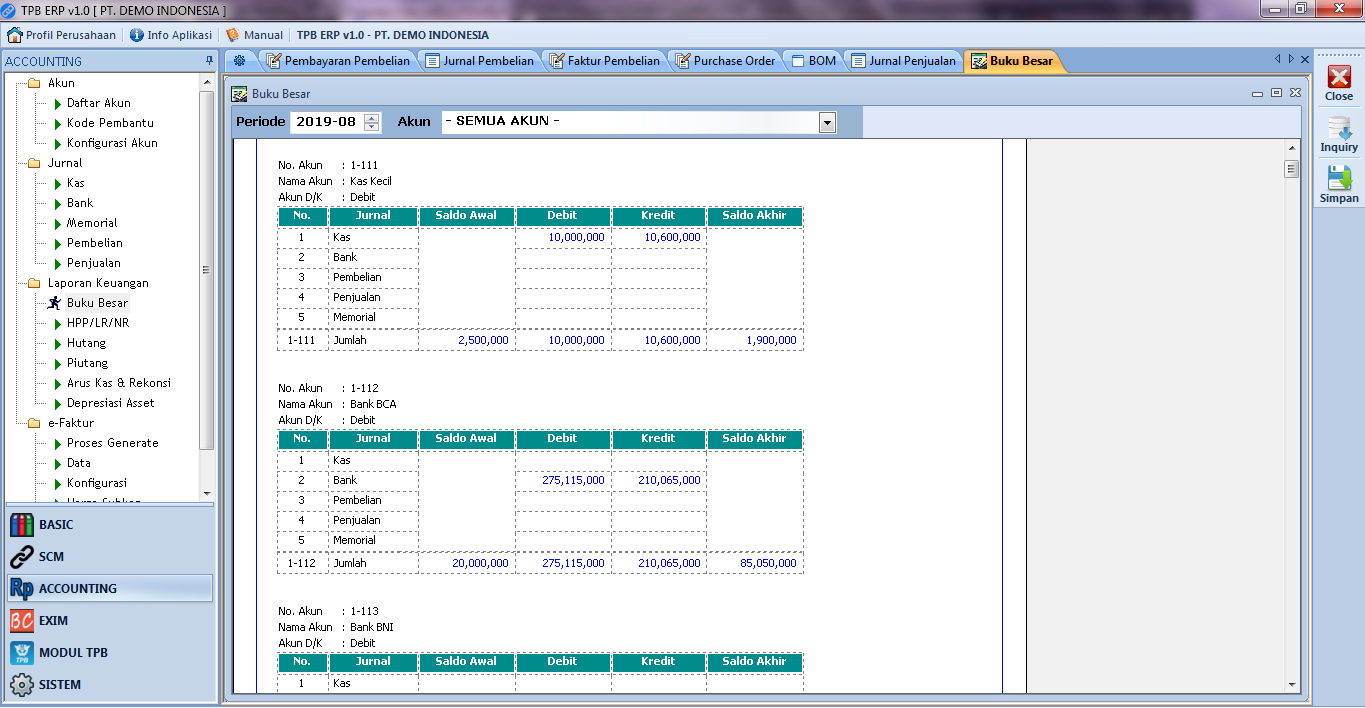This screenshot has height=708, width=1365.
Task: Open MODUL TPB module icon
Action: 22,653
